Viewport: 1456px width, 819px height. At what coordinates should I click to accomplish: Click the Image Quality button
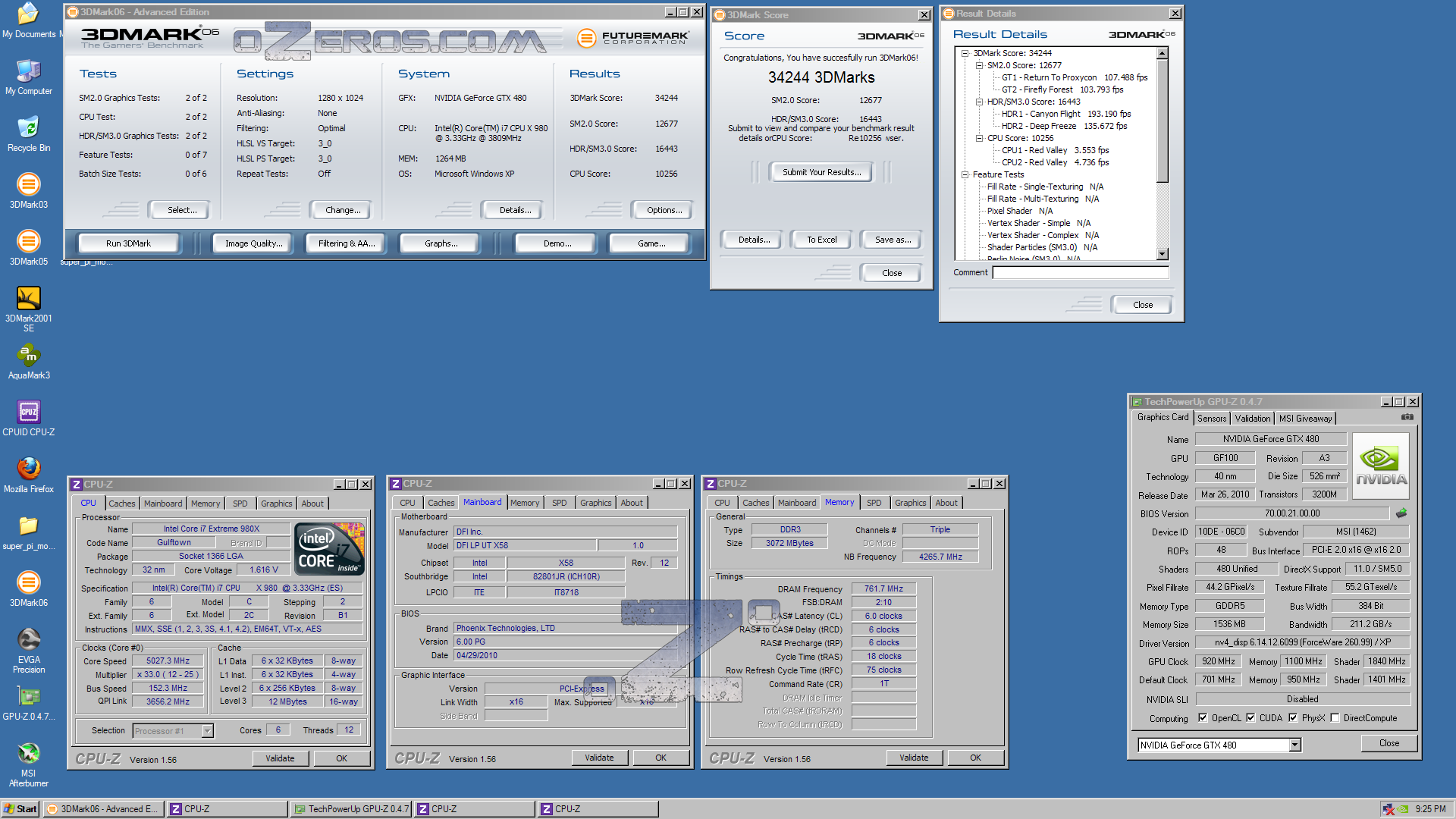coord(253,243)
